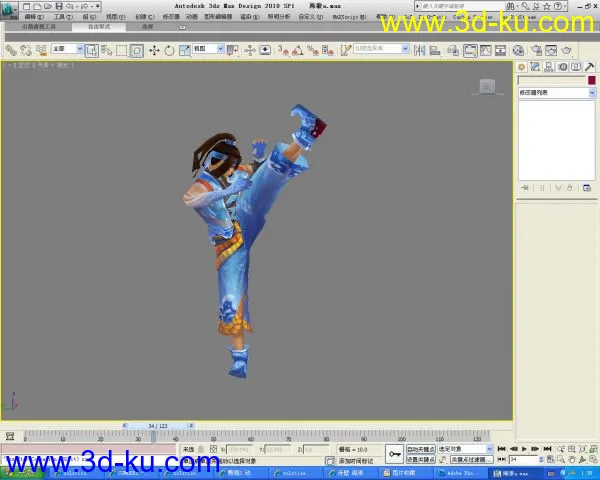Activate the Select and Rotate tool
The image size is (600, 480).
pyautogui.click(x=169, y=51)
